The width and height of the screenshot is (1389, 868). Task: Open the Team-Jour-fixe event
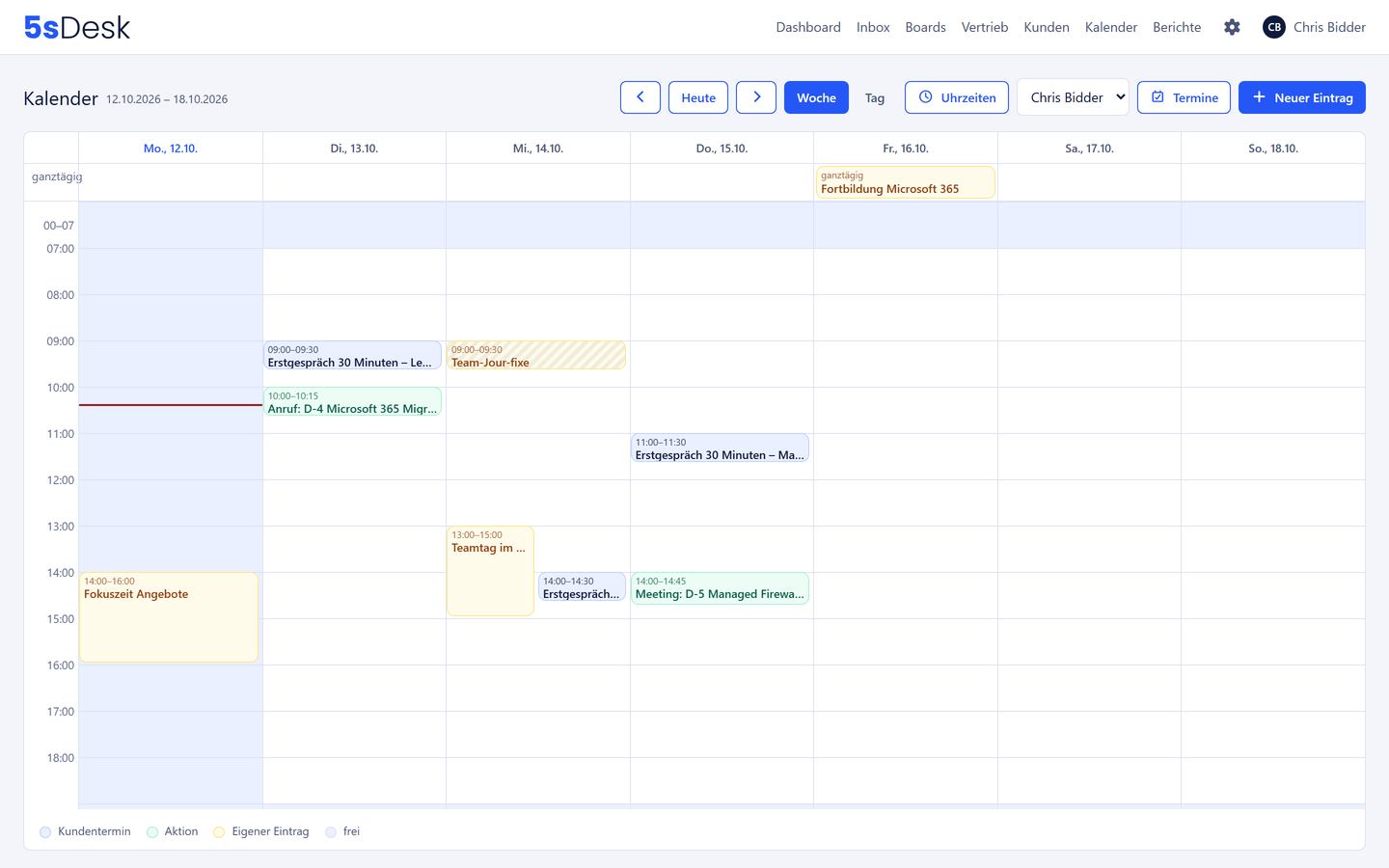[x=536, y=355]
